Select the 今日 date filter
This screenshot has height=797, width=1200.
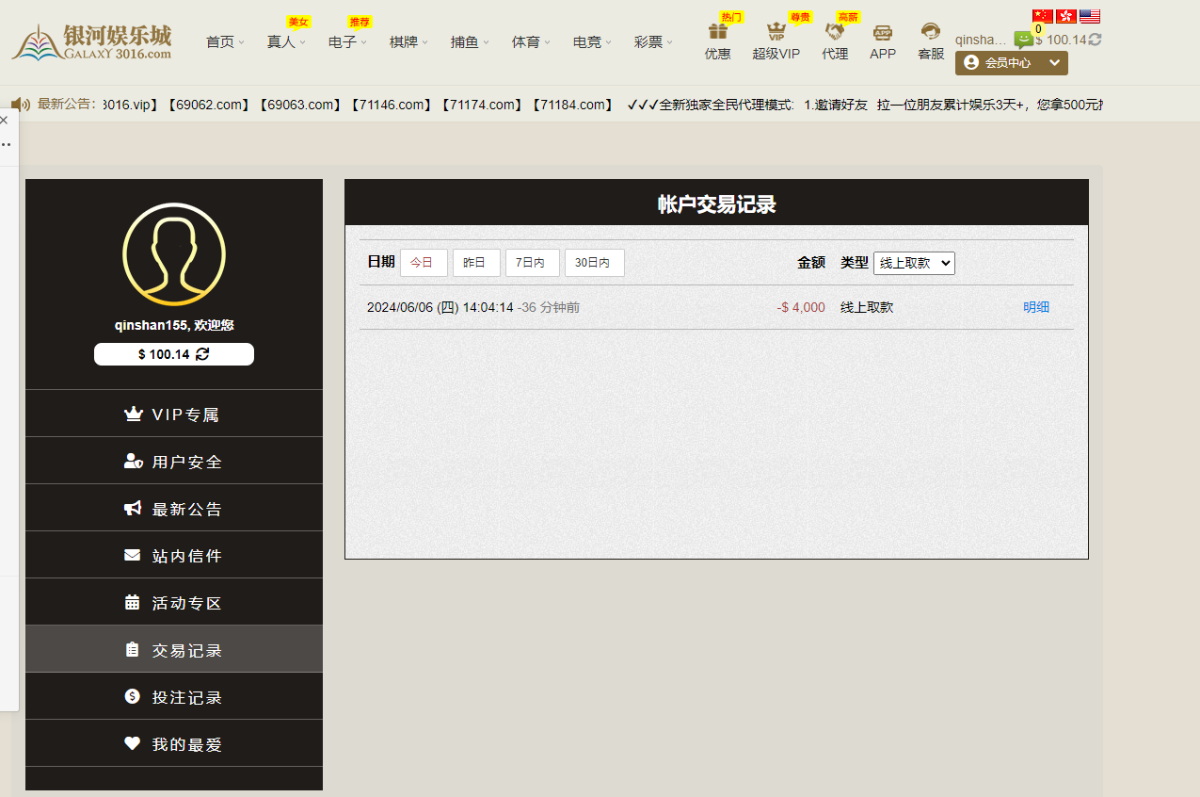(423, 263)
